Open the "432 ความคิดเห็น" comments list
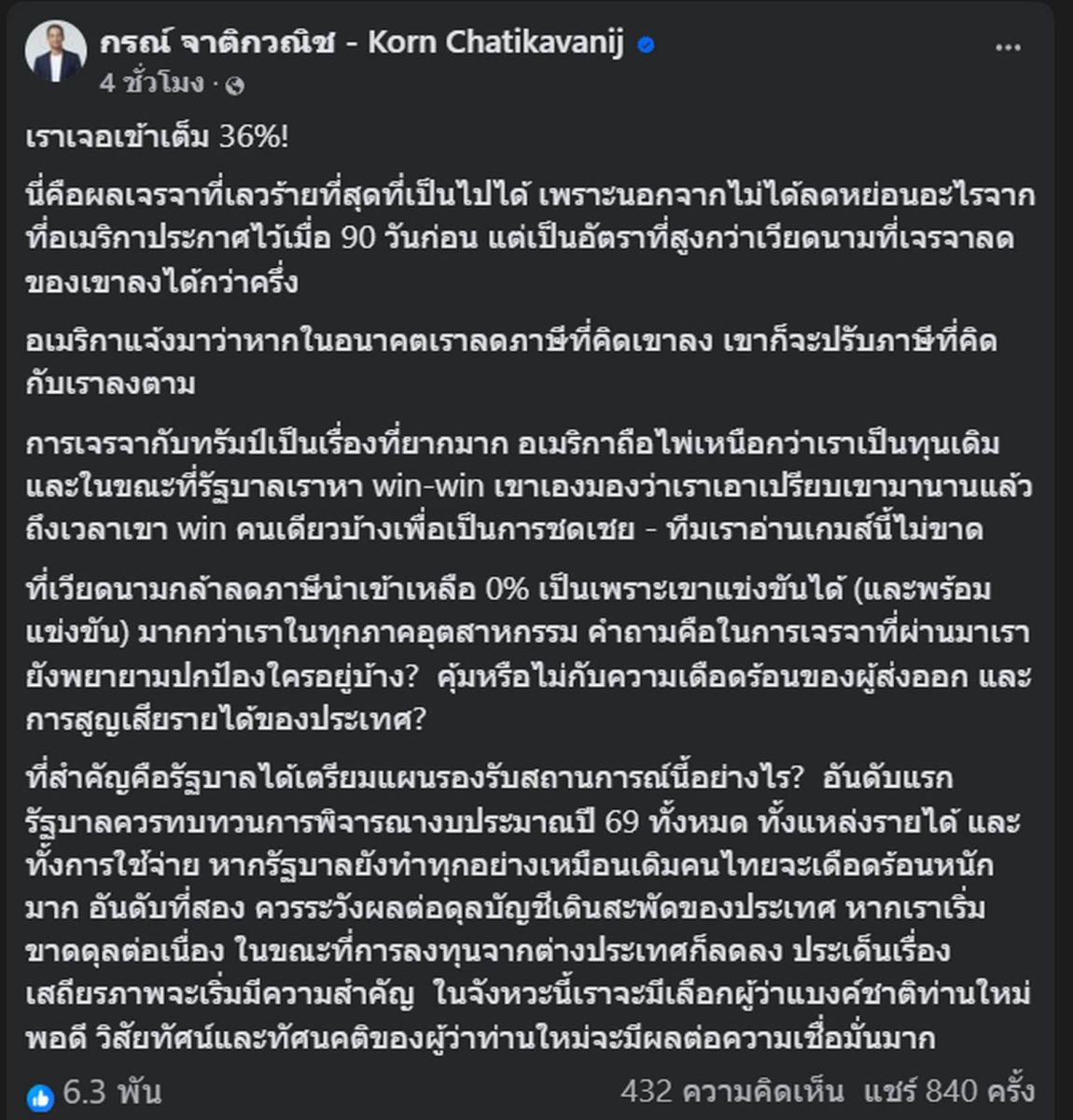The image size is (1073, 1120). tap(732, 1091)
